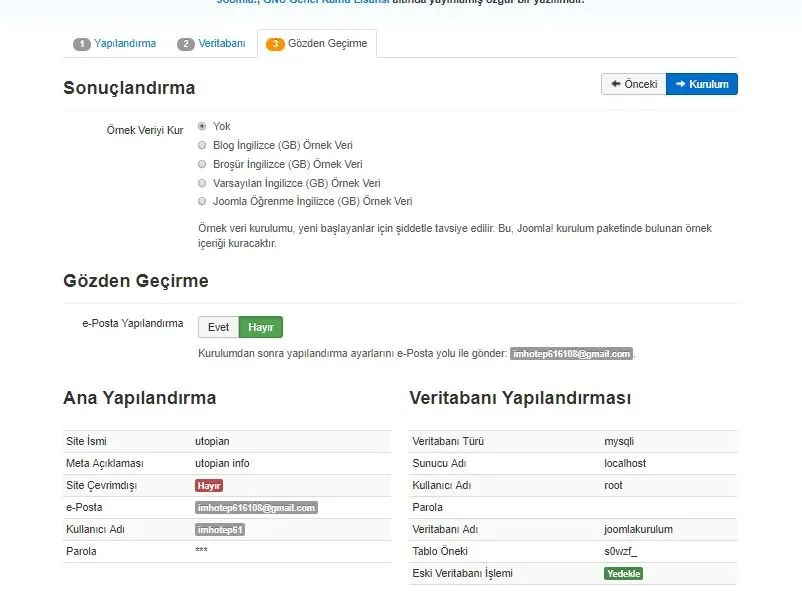The height and width of the screenshot is (609, 802).
Task: Click the left arrow icon on Önceki
Action: click(616, 84)
